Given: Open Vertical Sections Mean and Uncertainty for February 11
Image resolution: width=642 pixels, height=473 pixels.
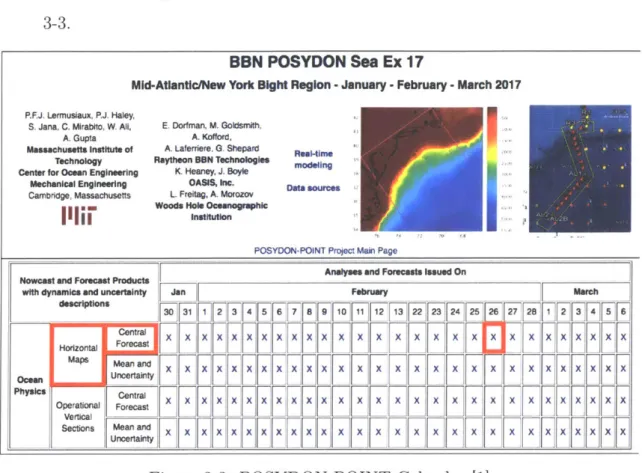Looking at the screenshot, I should coord(359,432).
